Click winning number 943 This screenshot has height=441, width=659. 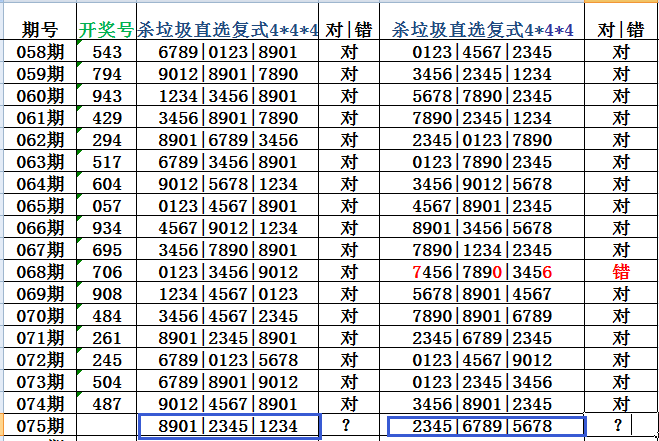[106, 95]
